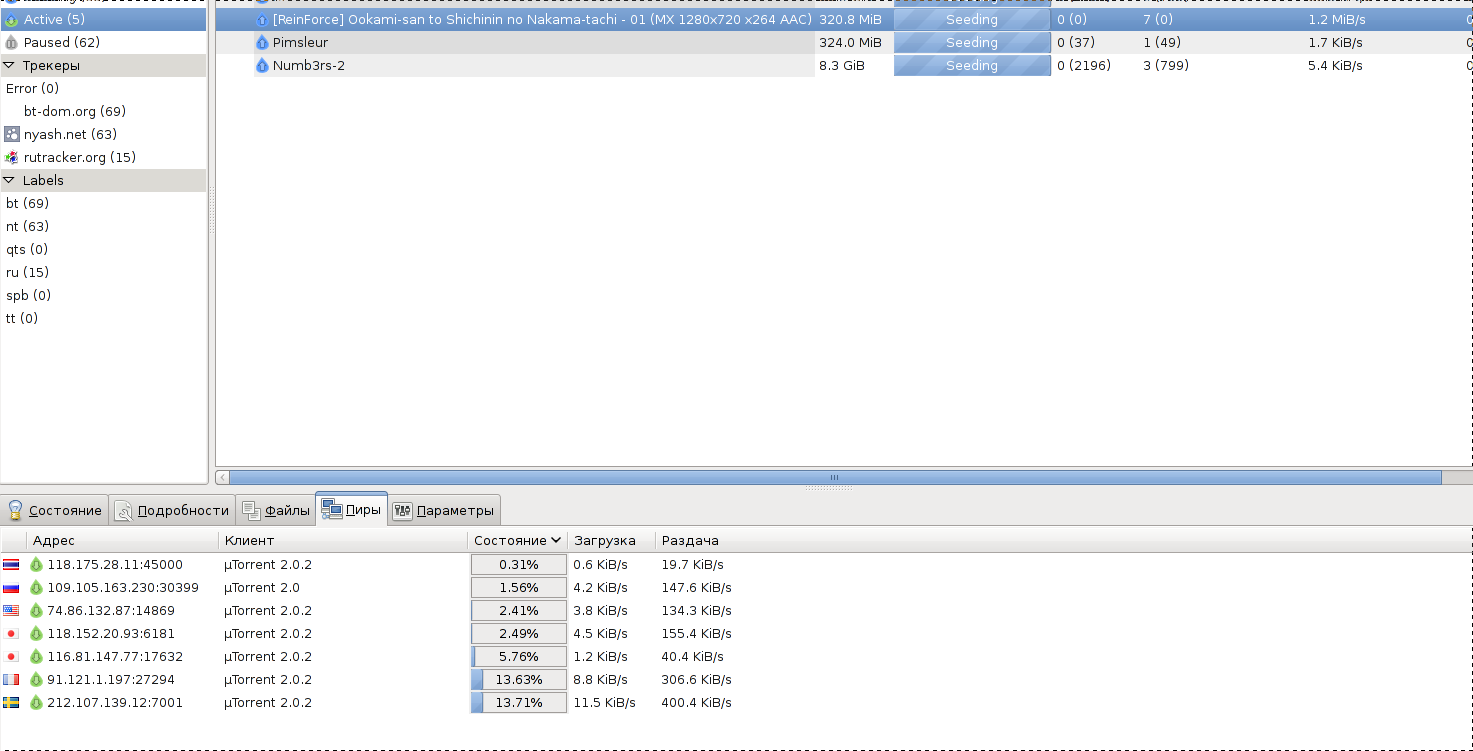Click 400.4 KiB/s upload value
This screenshot has height=751, width=1473.
click(696, 702)
